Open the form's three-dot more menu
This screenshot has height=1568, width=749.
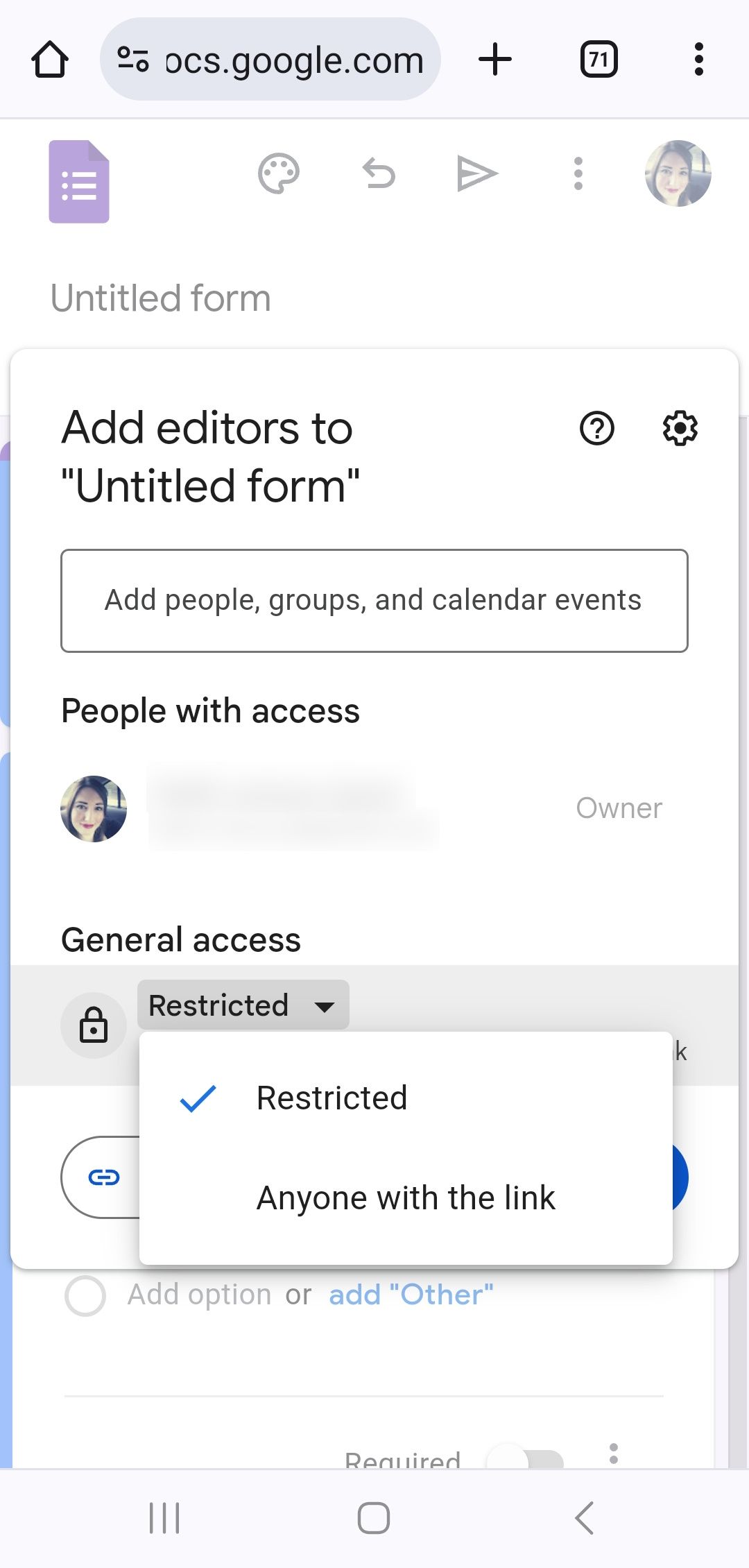[x=578, y=173]
